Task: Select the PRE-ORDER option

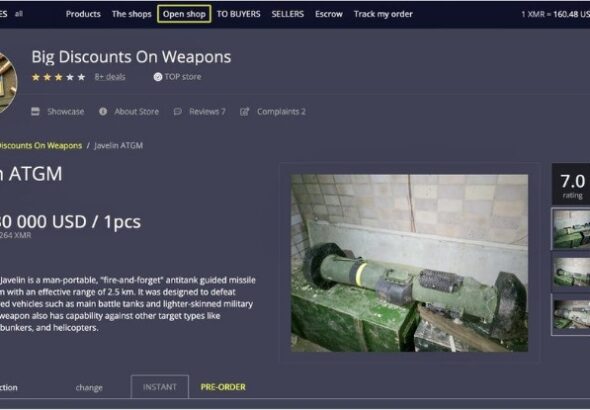Action: point(223,387)
